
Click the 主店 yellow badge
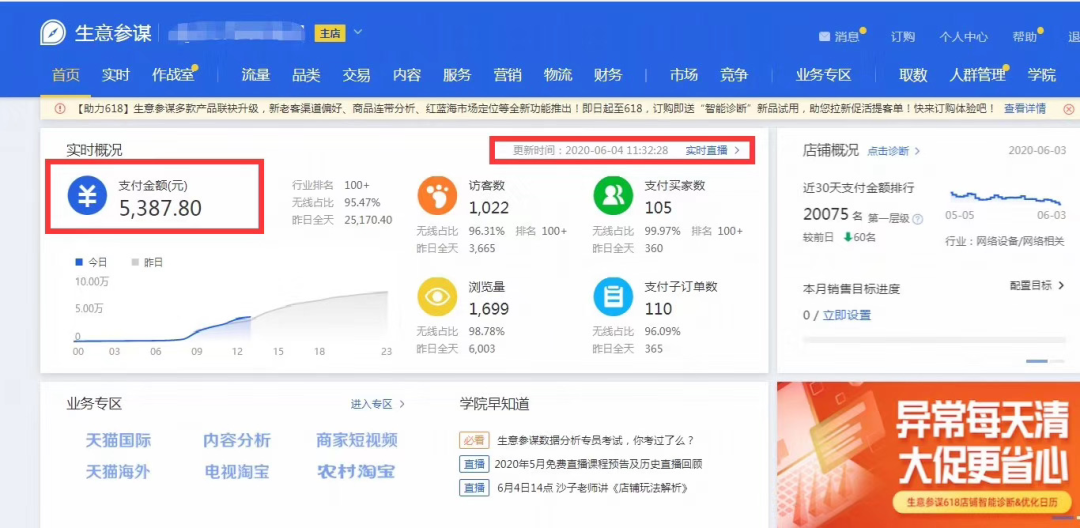tap(330, 33)
